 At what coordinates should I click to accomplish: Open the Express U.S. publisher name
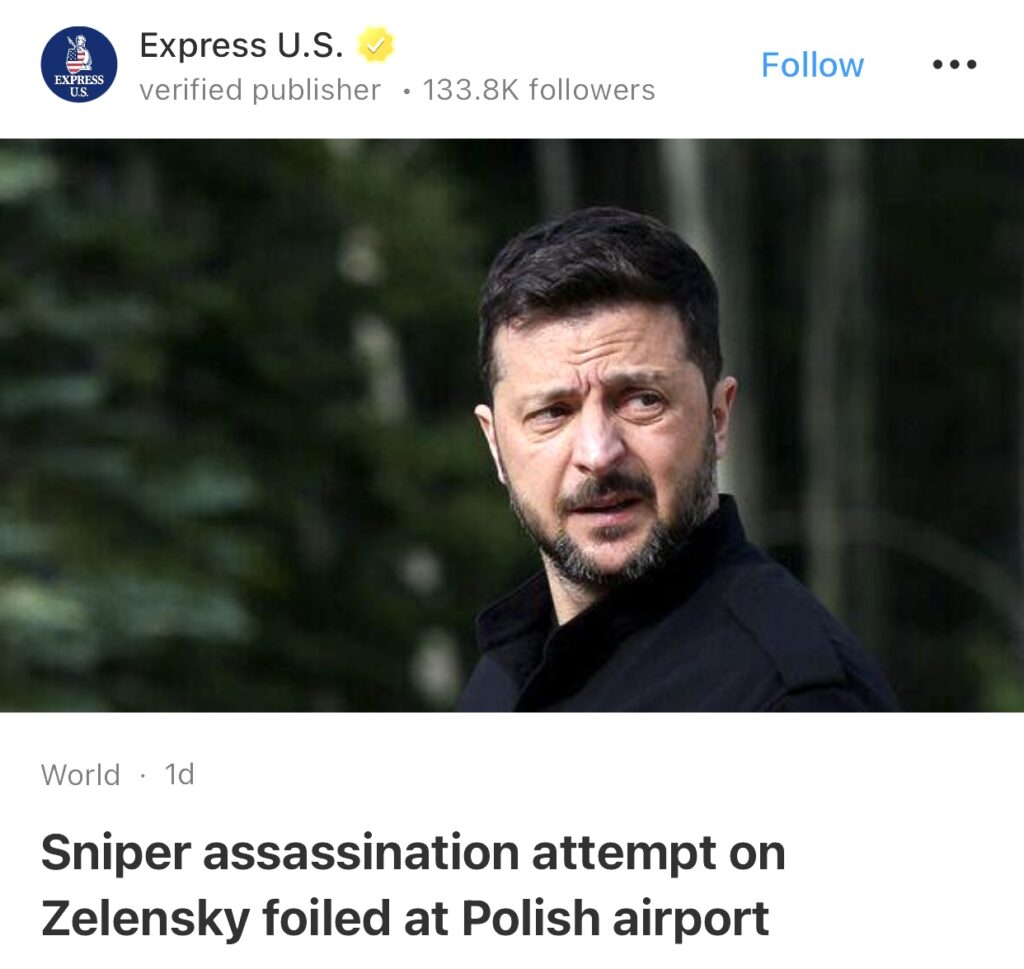[241, 45]
